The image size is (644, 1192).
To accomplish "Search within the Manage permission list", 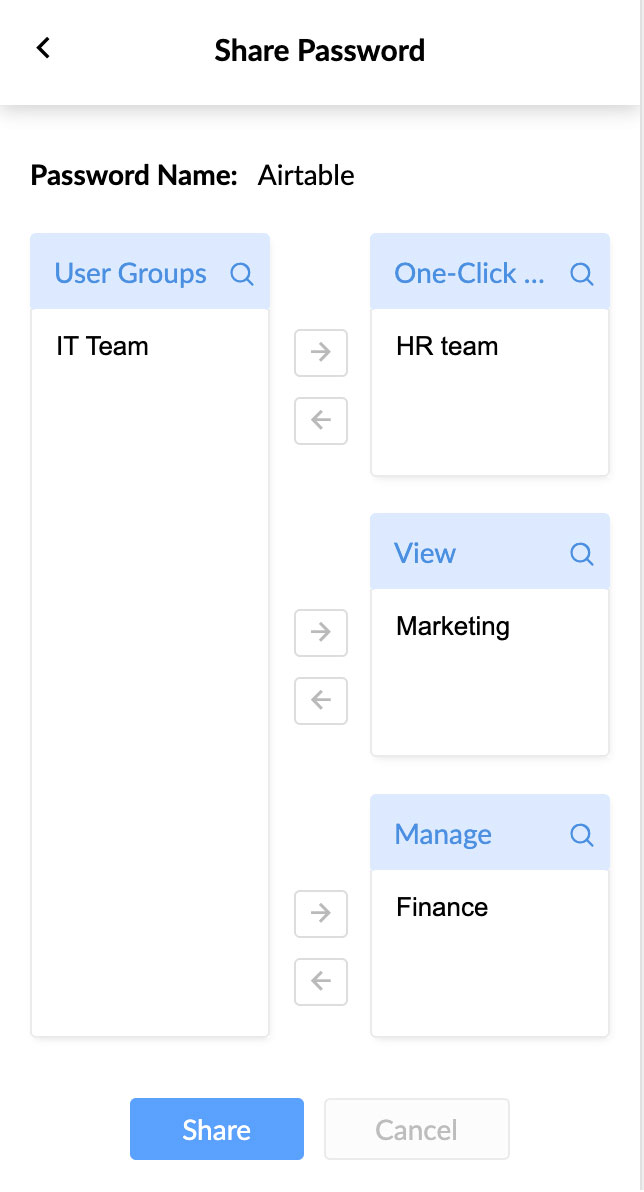I will (581, 835).
